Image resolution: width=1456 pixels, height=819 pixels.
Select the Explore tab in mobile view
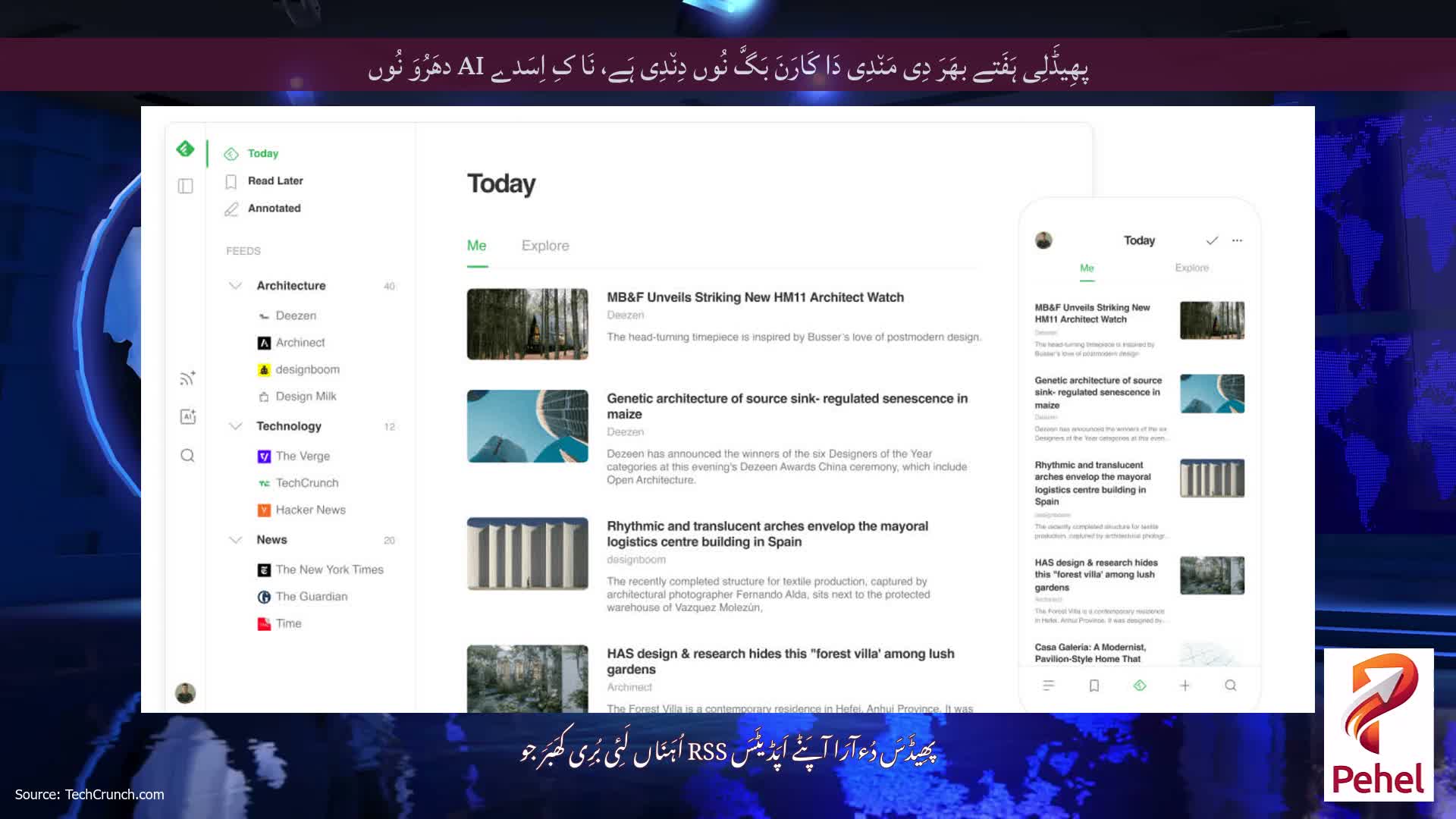point(1191,268)
